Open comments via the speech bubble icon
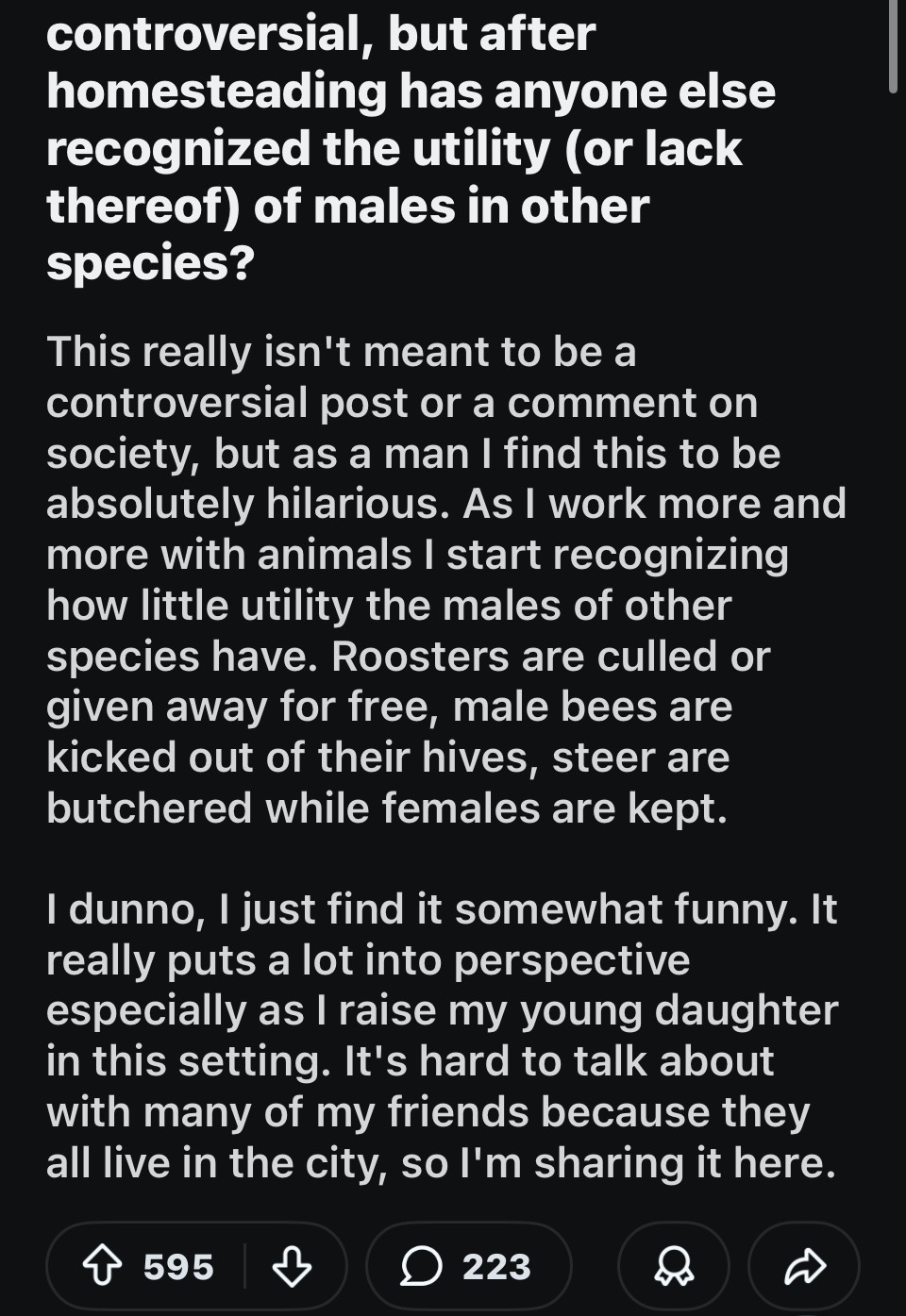906x1316 pixels. coord(421,1266)
